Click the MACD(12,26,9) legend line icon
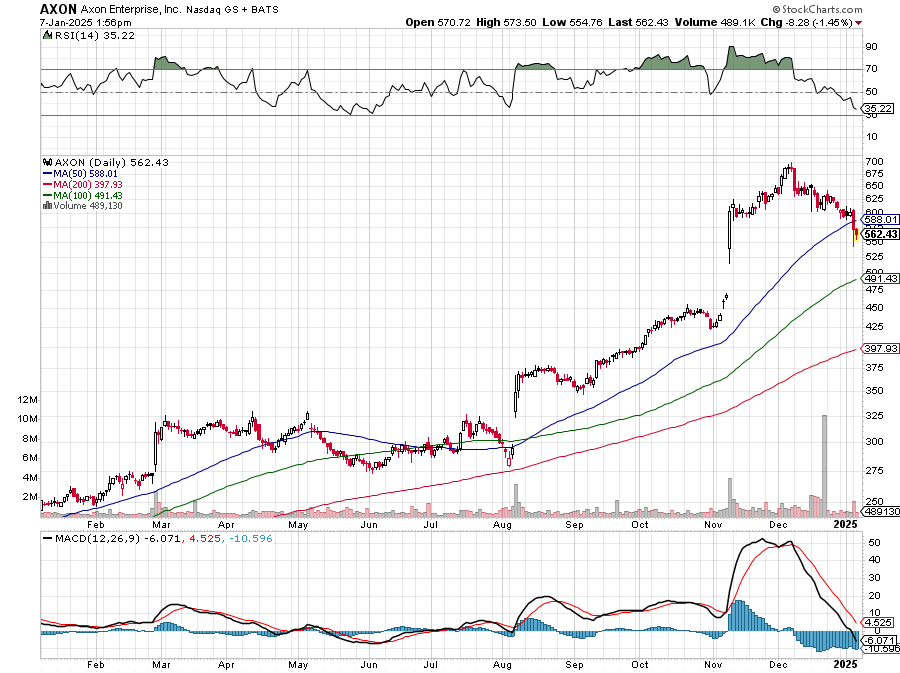Image resolution: width=900 pixels, height=673 pixels. pos(46,539)
